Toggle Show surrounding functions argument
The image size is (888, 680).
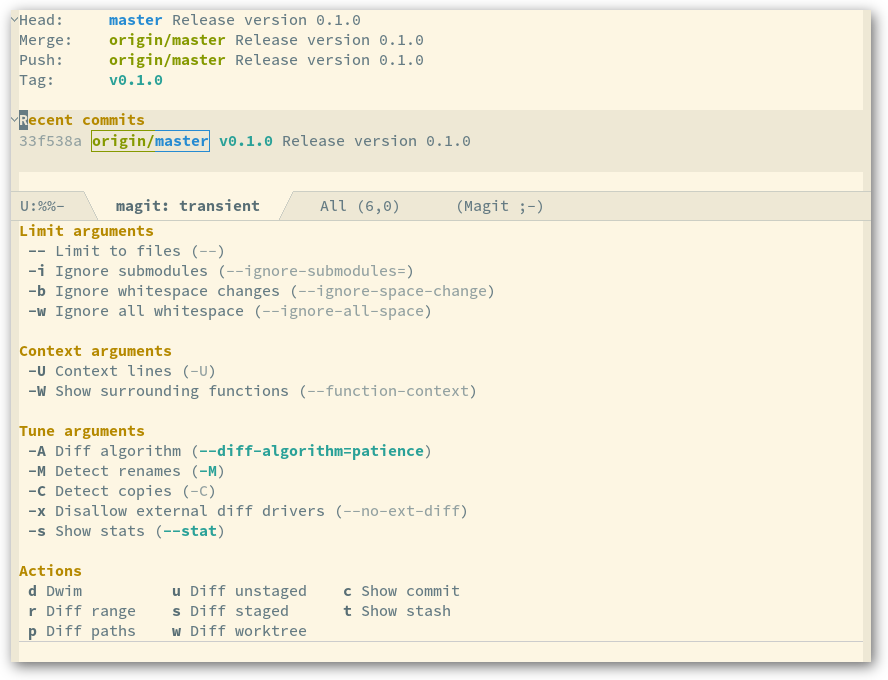coord(253,391)
